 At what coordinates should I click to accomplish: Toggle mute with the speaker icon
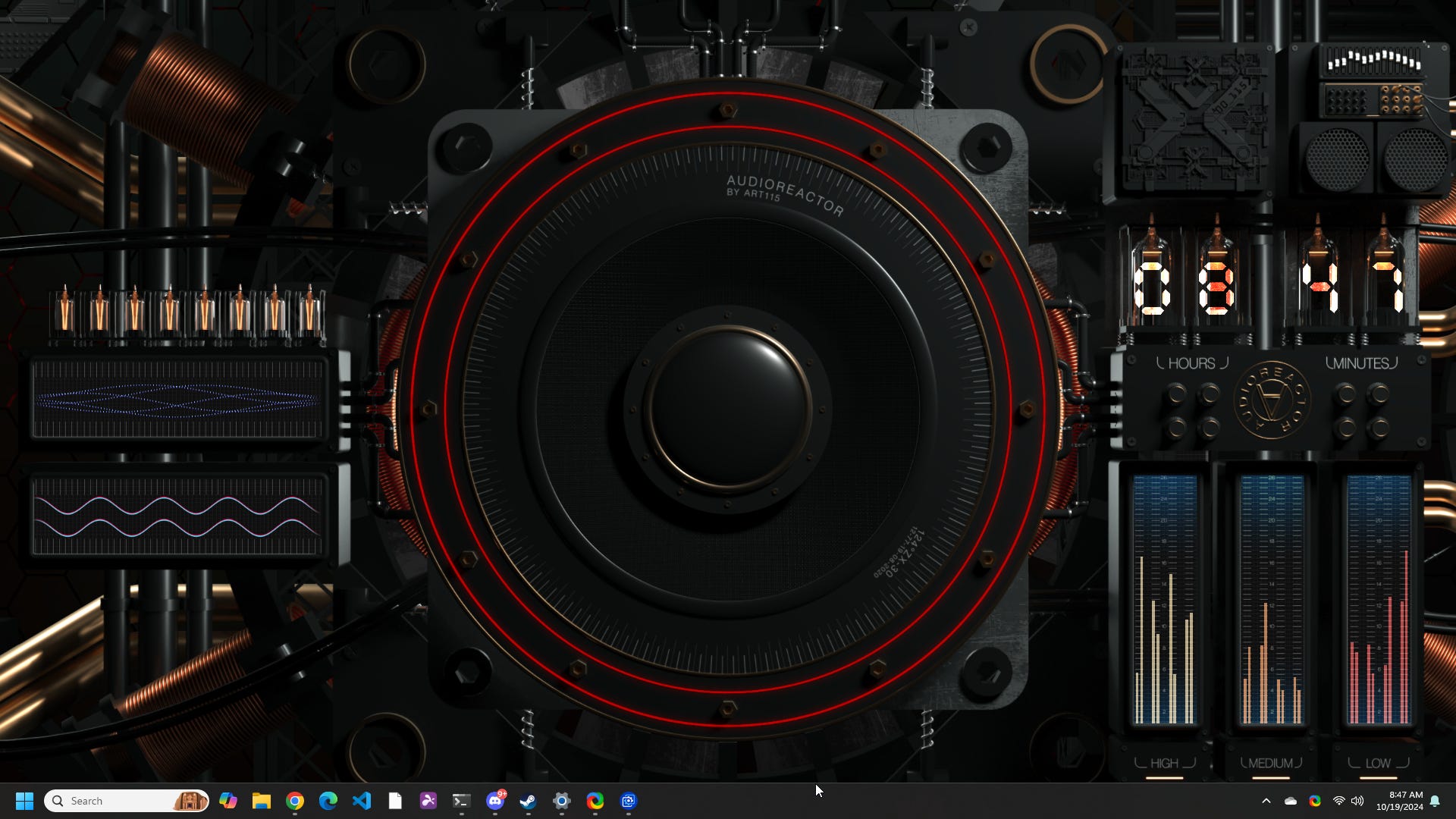1357,801
